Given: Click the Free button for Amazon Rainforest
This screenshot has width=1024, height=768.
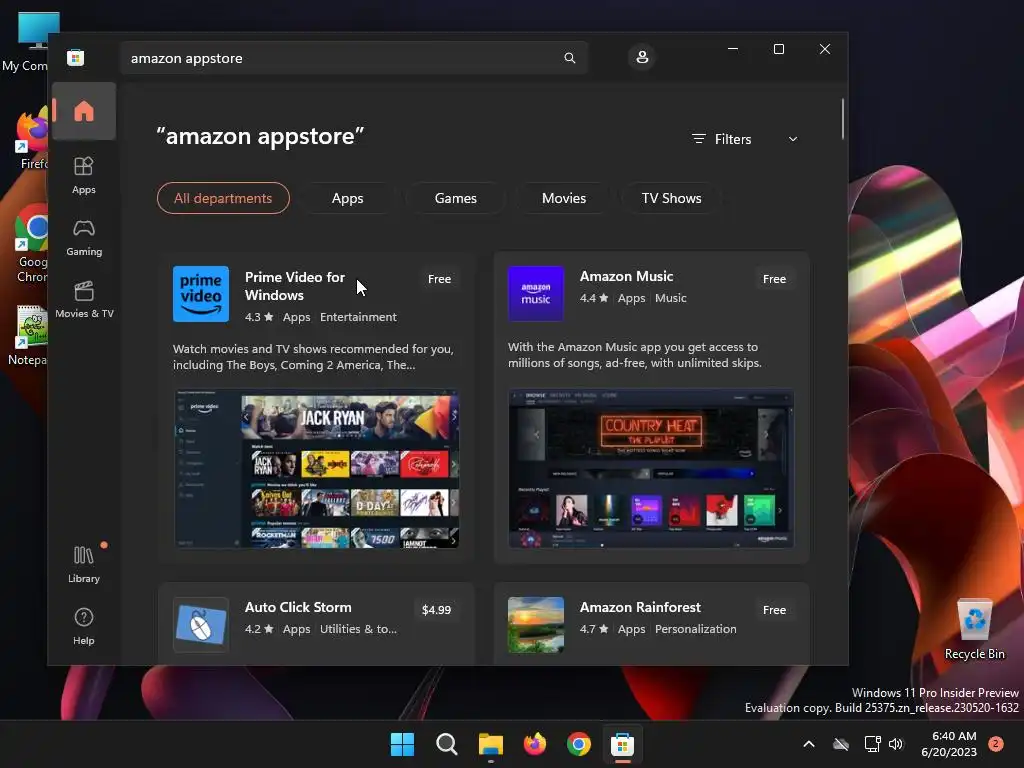Looking at the screenshot, I should [x=775, y=610].
